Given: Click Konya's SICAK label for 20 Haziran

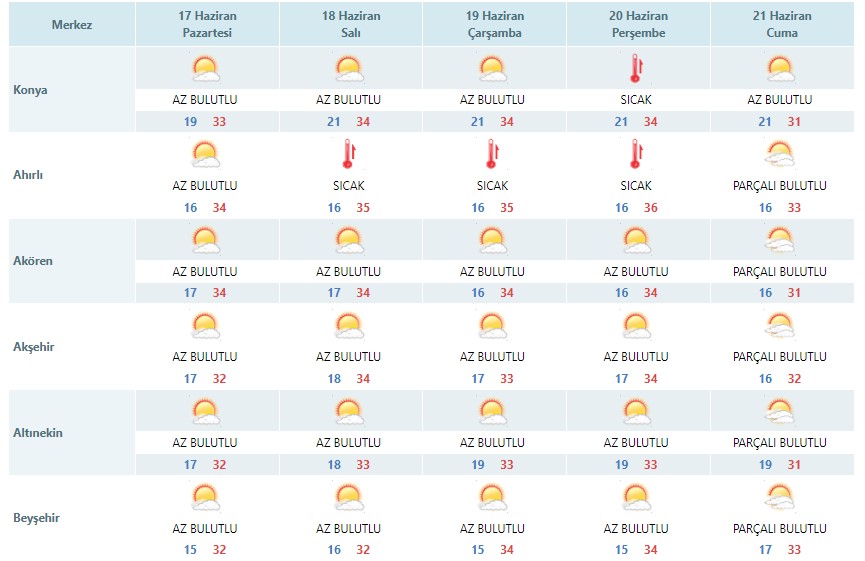Looking at the screenshot, I should (636, 100).
